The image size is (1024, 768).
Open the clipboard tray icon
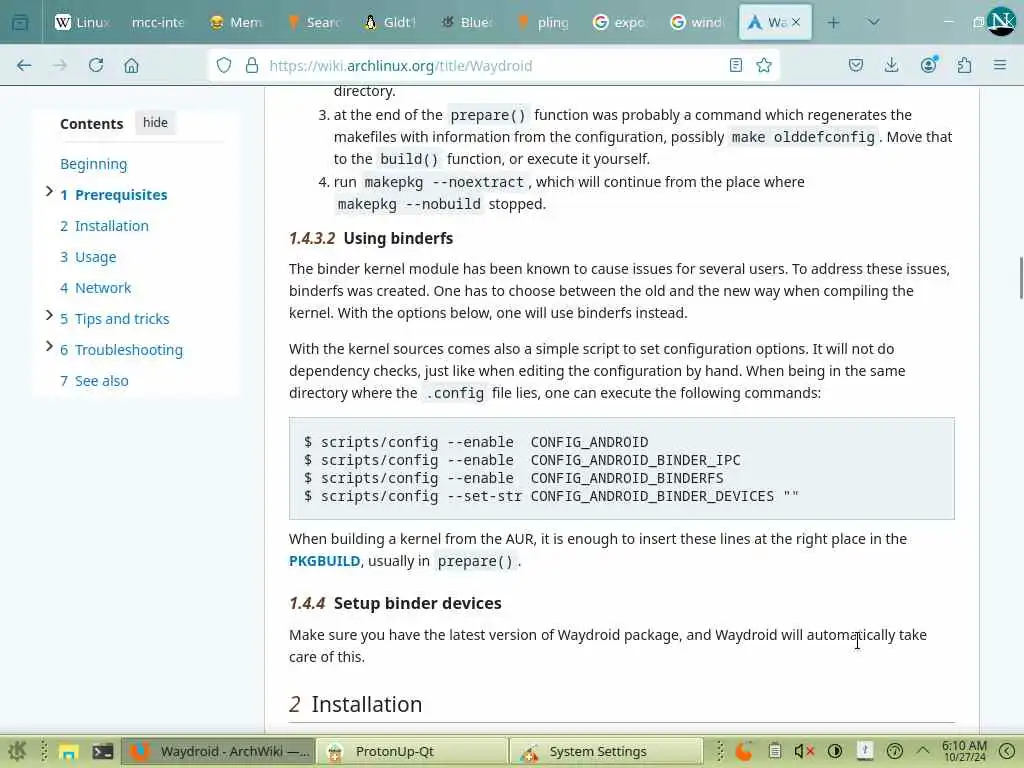click(775, 752)
